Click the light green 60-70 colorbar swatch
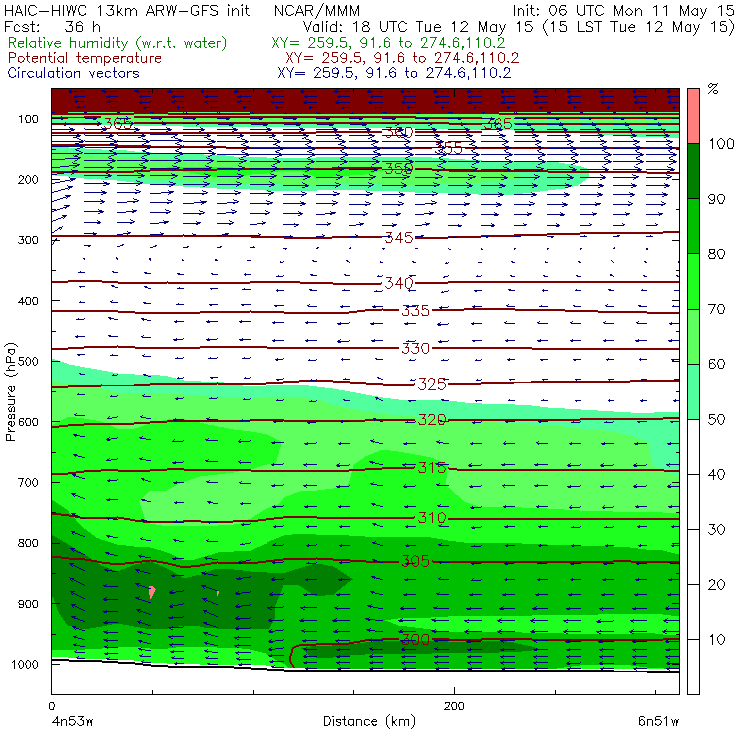Screen dimensions: 740x740 tap(693, 336)
